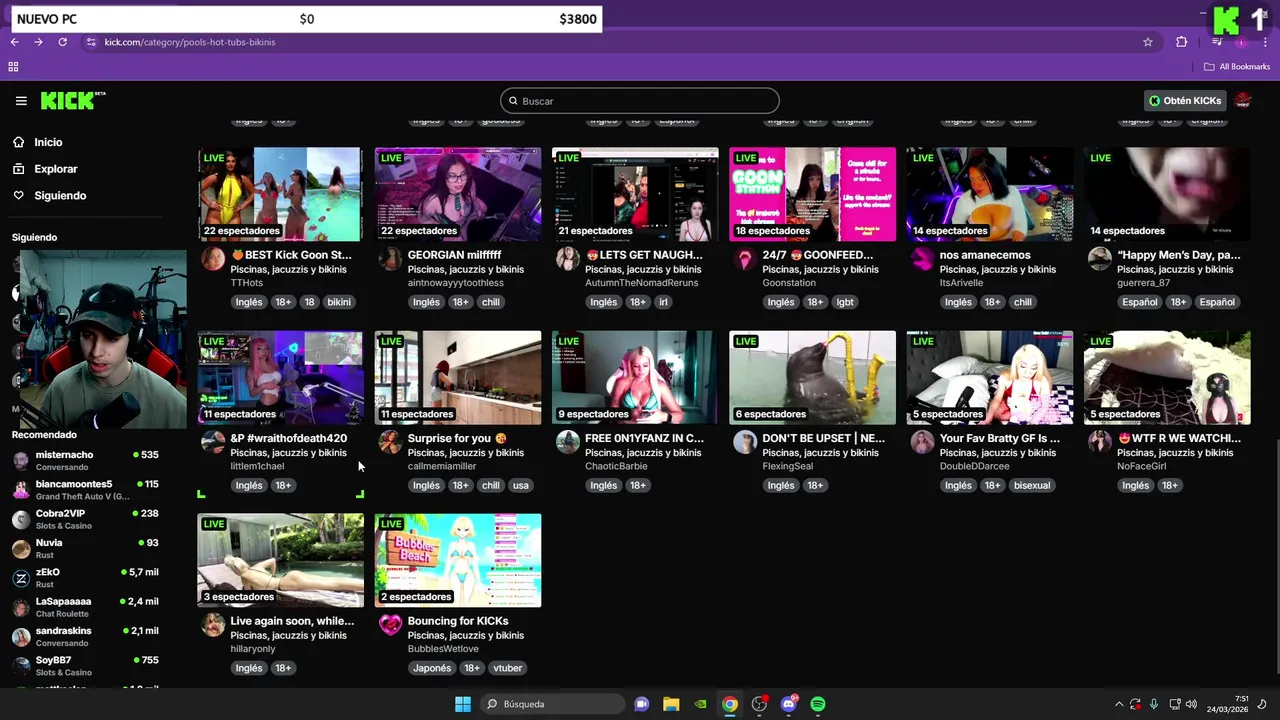Reload the page with the refresh icon
The width and height of the screenshot is (1280, 720).
(x=62, y=42)
